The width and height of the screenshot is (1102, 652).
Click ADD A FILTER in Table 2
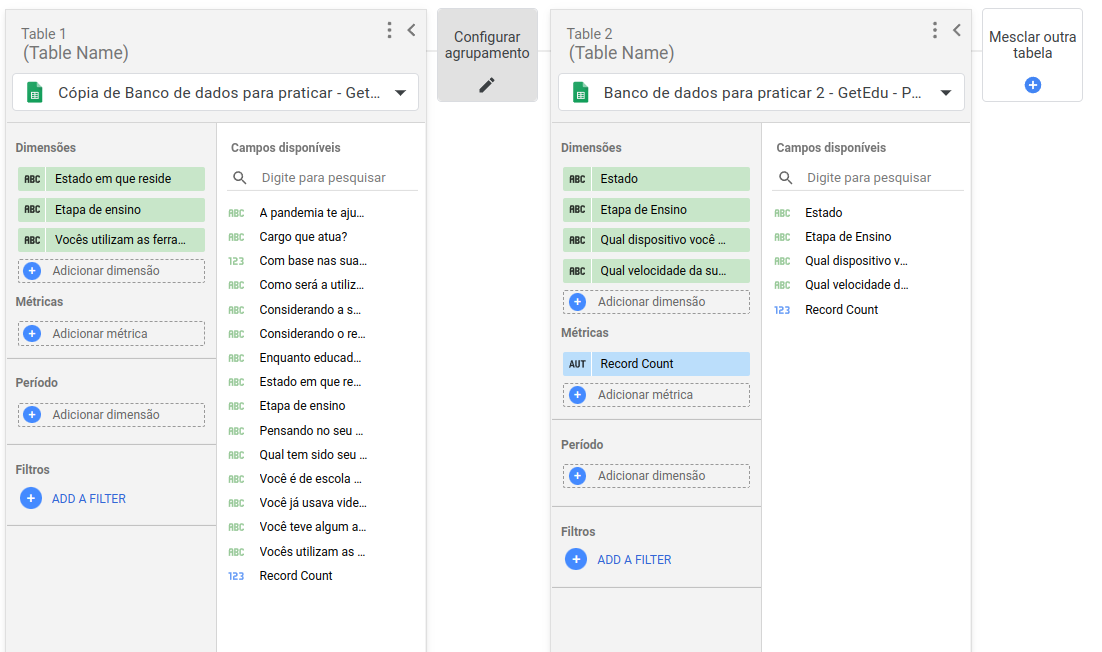(x=633, y=560)
